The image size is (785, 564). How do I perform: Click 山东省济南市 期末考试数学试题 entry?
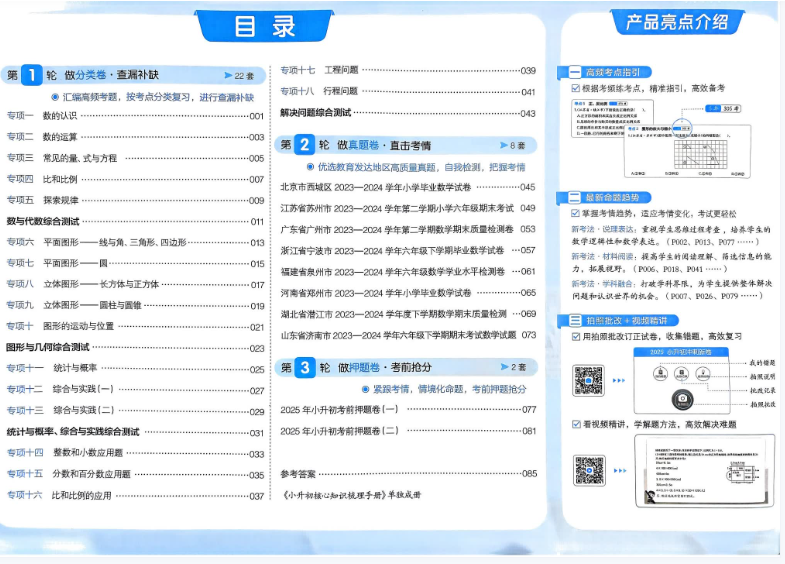[408, 335]
